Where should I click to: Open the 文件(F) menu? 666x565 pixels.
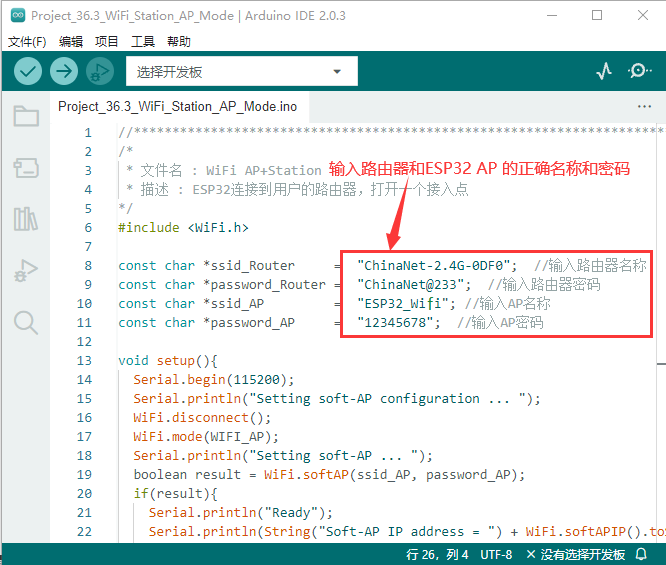[27, 41]
